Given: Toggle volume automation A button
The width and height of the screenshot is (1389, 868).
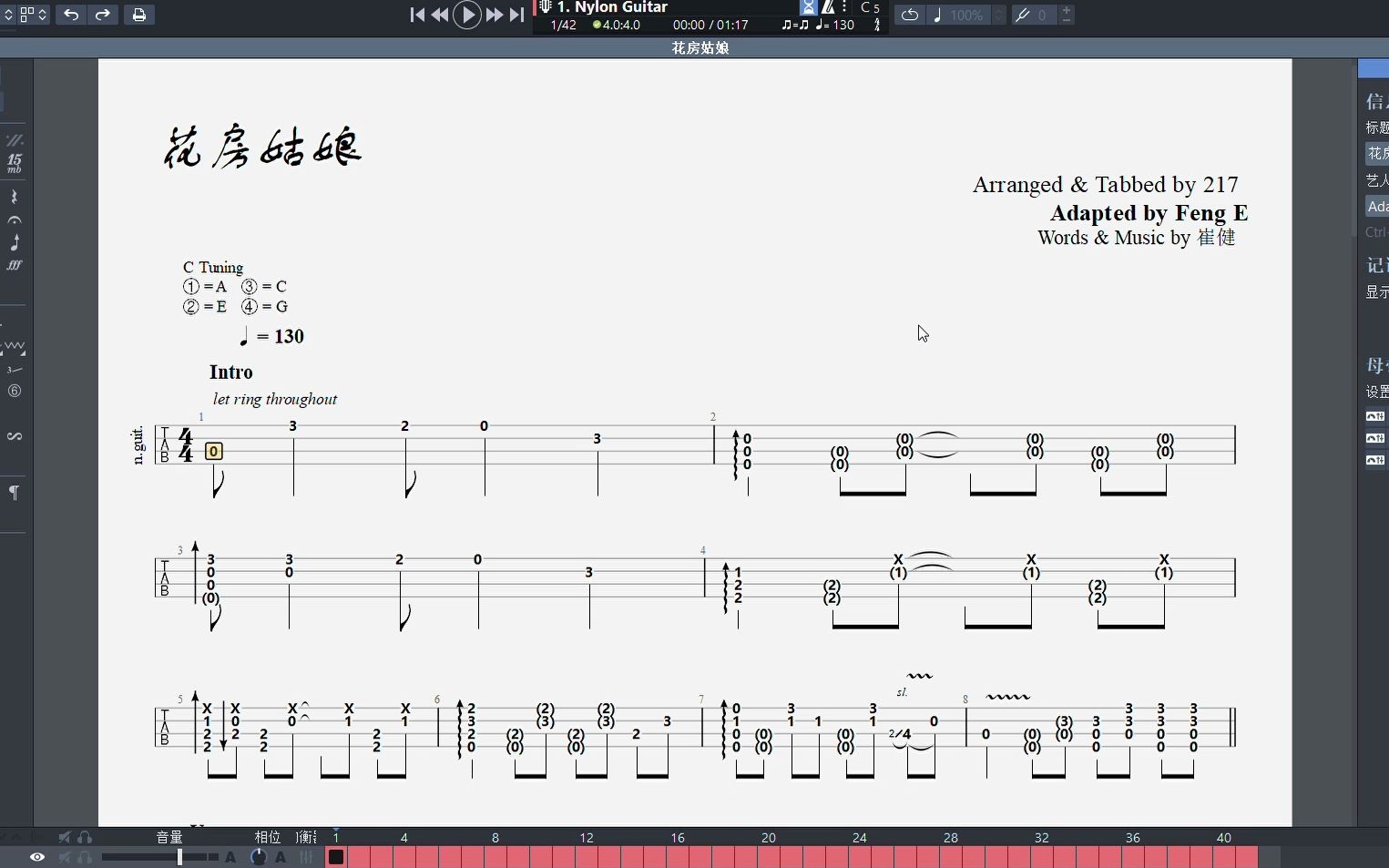Looking at the screenshot, I should click(x=230, y=857).
